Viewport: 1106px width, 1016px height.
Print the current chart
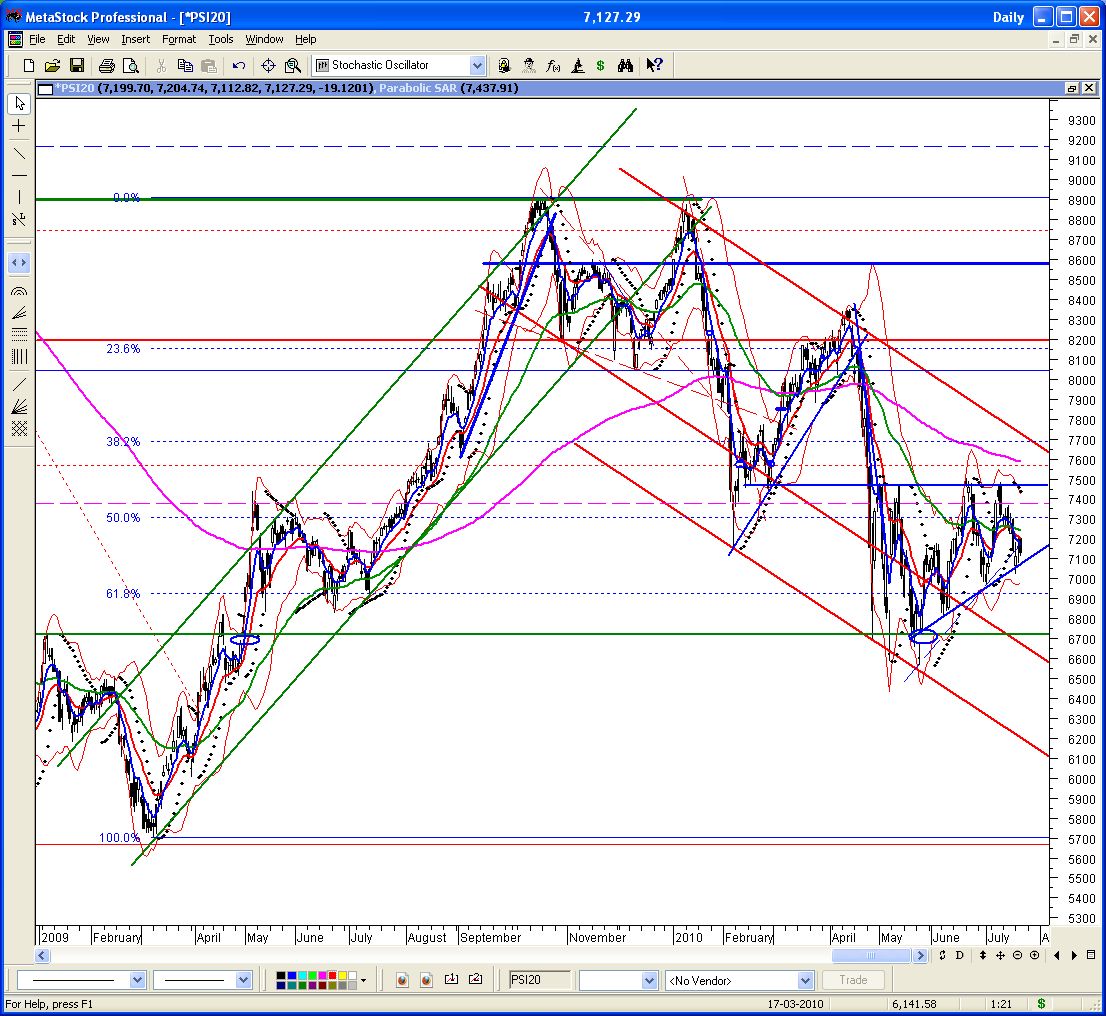[107, 66]
